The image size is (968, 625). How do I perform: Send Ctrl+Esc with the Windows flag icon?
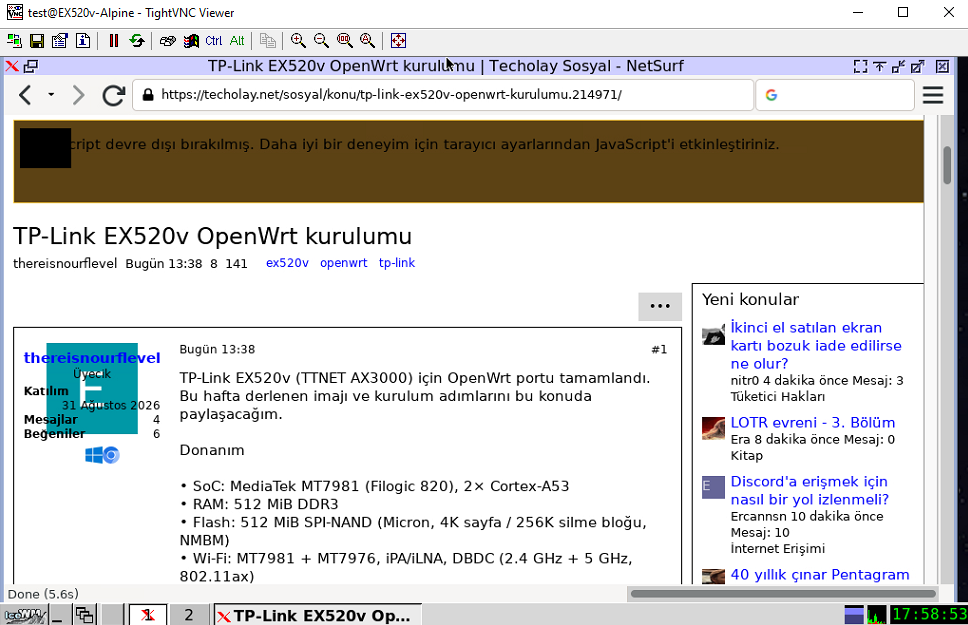point(191,41)
